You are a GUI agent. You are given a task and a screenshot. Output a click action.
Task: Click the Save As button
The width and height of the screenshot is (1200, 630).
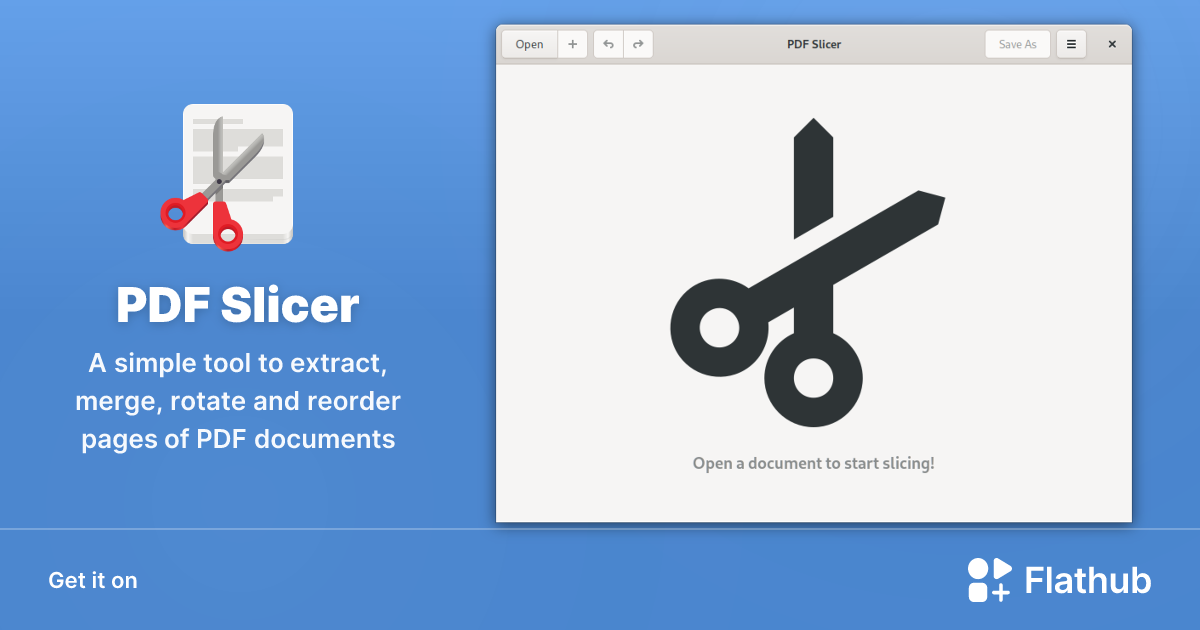pos(1017,44)
